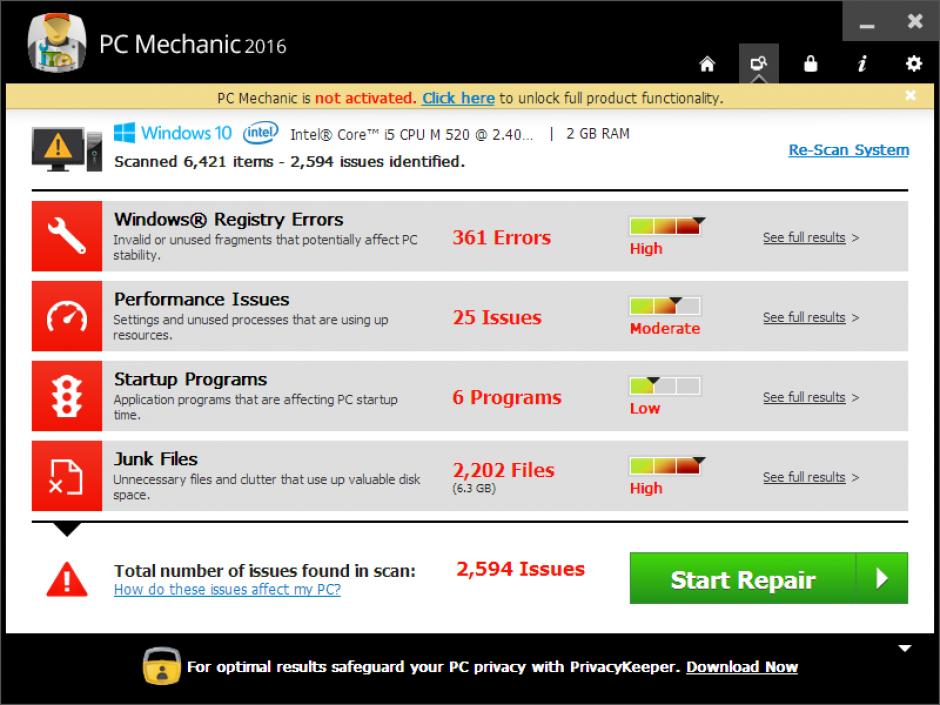
Task: Click '2 GB RAM' text
Action: pyautogui.click(x=598, y=134)
